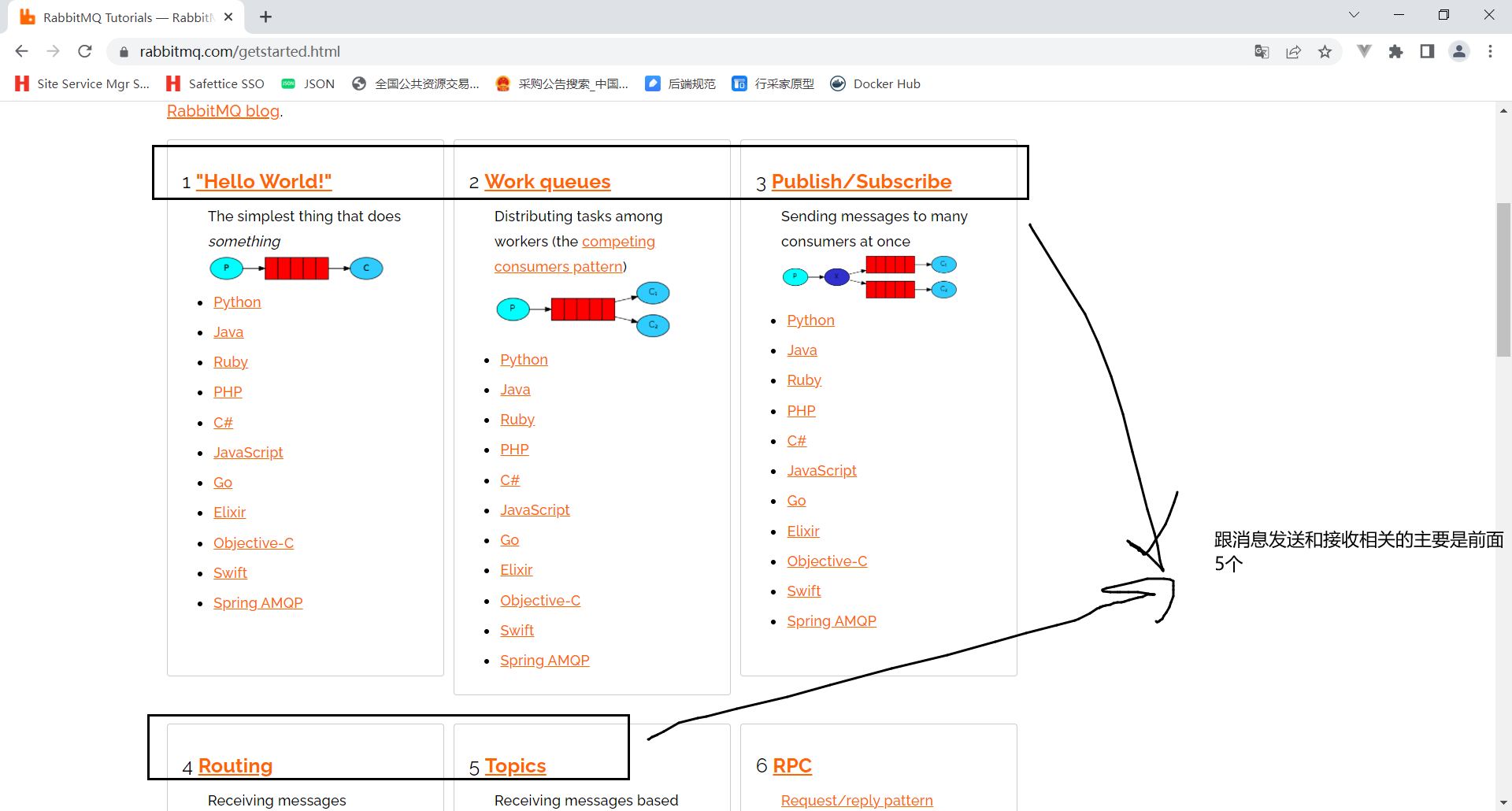Share this page via the share icon
The image size is (1512, 811).
coord(1293,51)
